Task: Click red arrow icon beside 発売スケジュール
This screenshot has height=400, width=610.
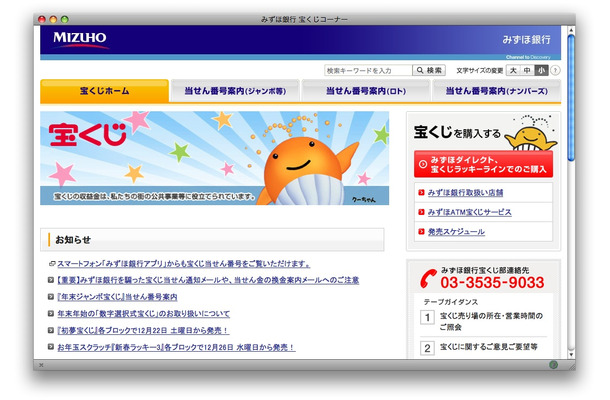Action: pos(421,232)
